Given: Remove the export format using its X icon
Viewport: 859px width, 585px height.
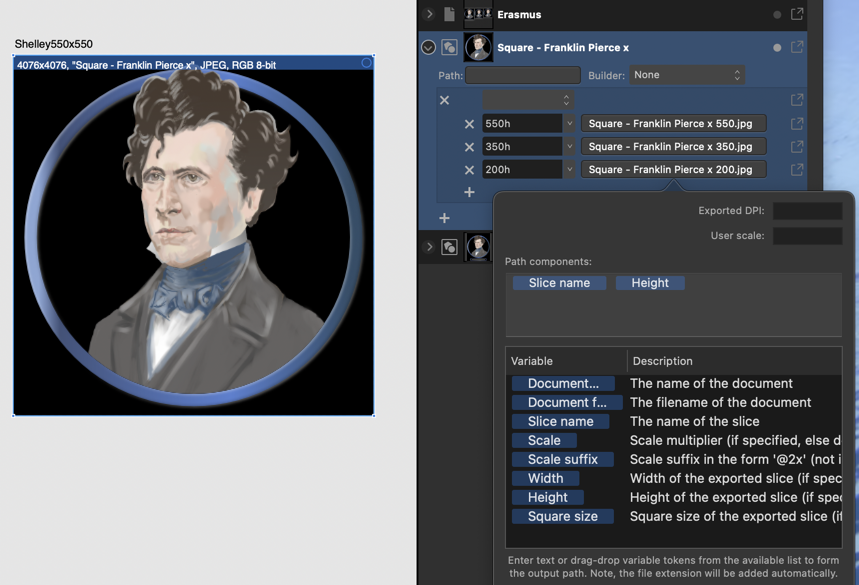Looking at the screenshot, I should coord(444,100).
